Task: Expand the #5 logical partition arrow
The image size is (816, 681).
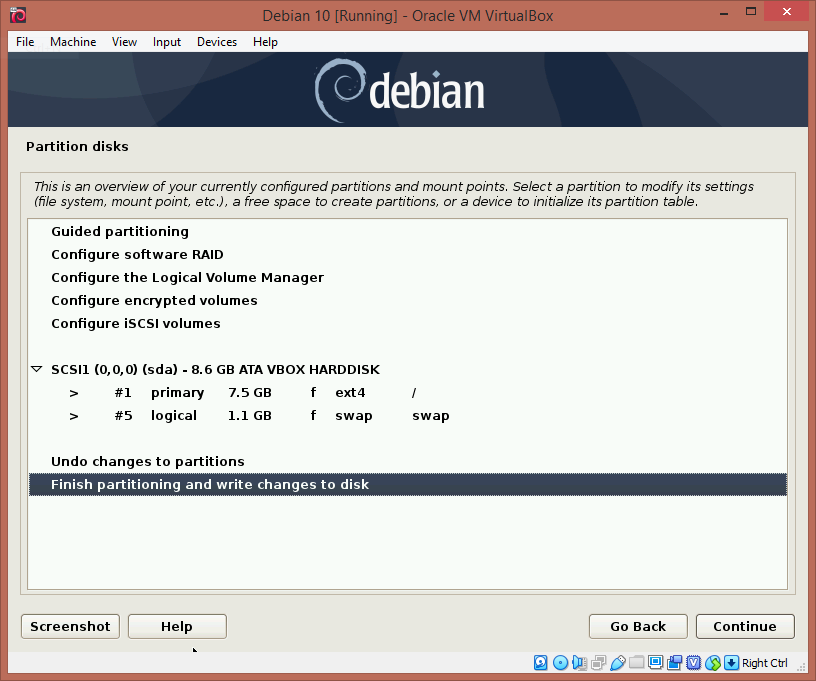Action: [74, 416]
